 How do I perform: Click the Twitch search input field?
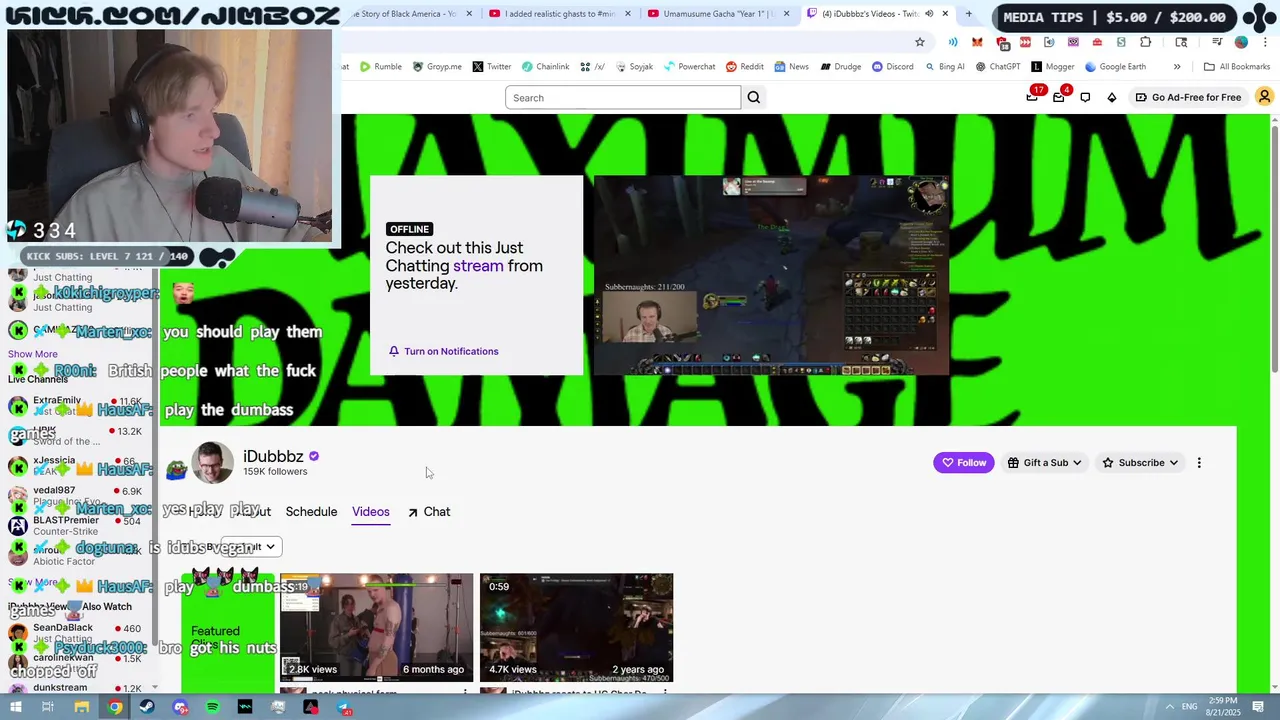click(623, 97)
